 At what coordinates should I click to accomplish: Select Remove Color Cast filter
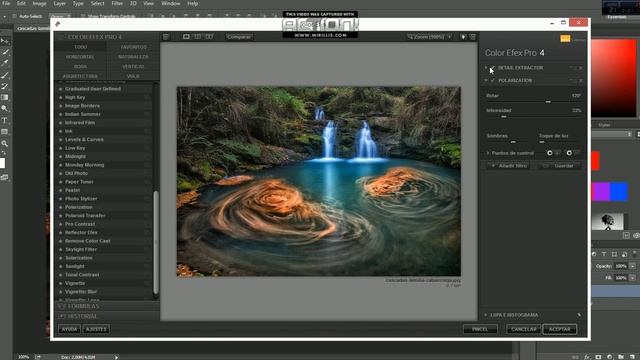[x=87, y=241]
